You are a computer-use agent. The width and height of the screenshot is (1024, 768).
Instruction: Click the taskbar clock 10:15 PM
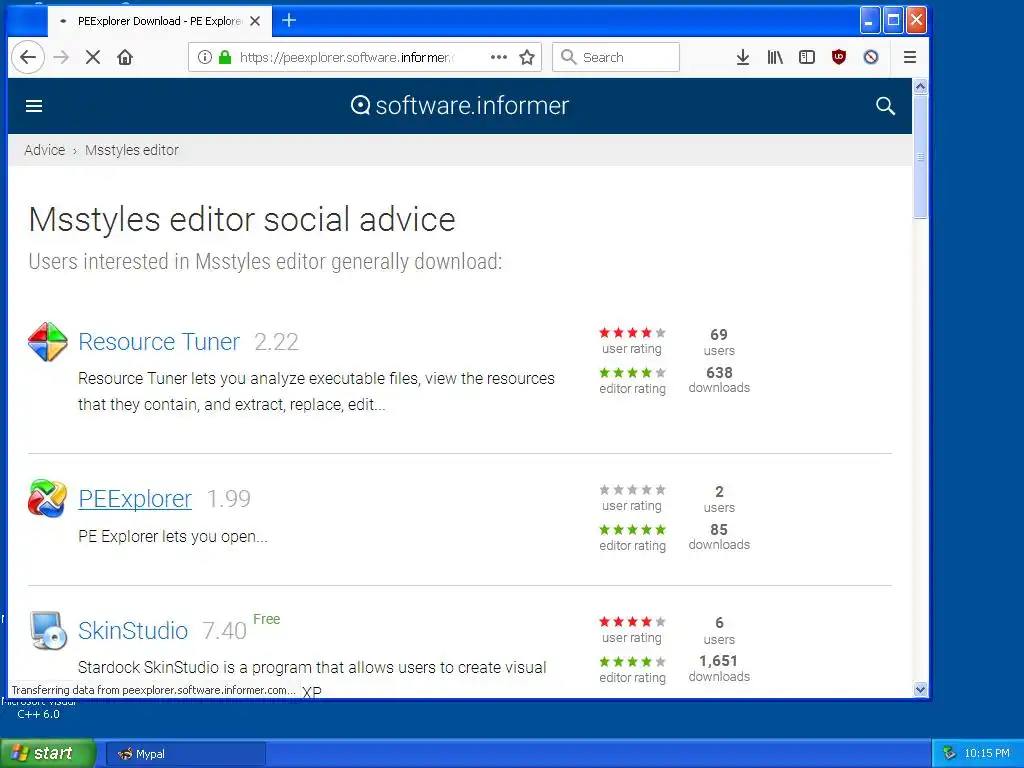[987, 754]
